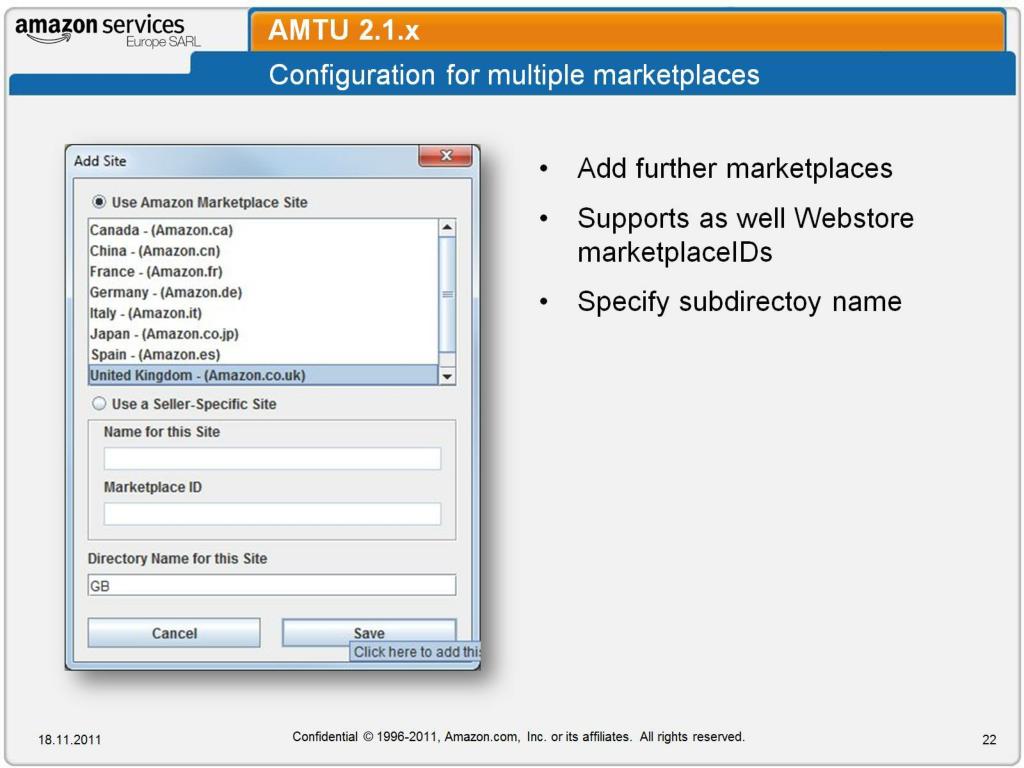Screen dimensions: 1024x768
Task: Choose France - (Amazon.fr) from list
Action: point(263,272)
